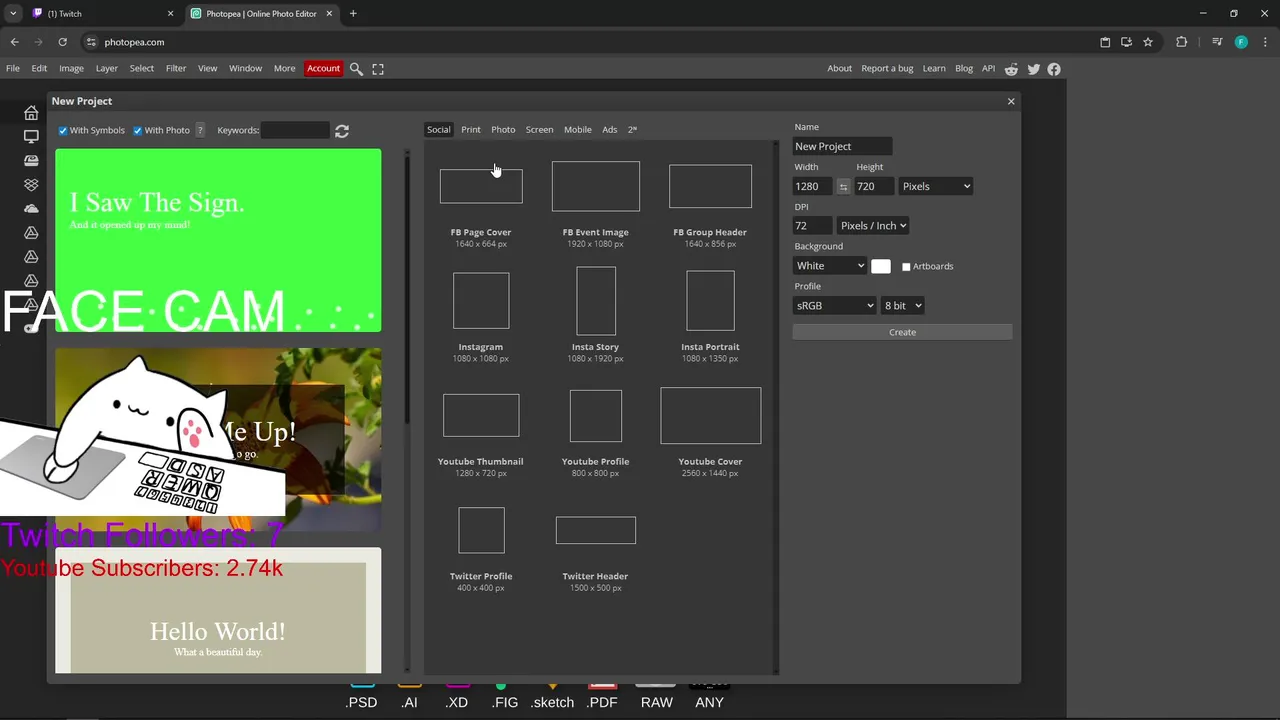Click the .PSD format label
The image size is (1280, 720).
(x=362, y=703)
